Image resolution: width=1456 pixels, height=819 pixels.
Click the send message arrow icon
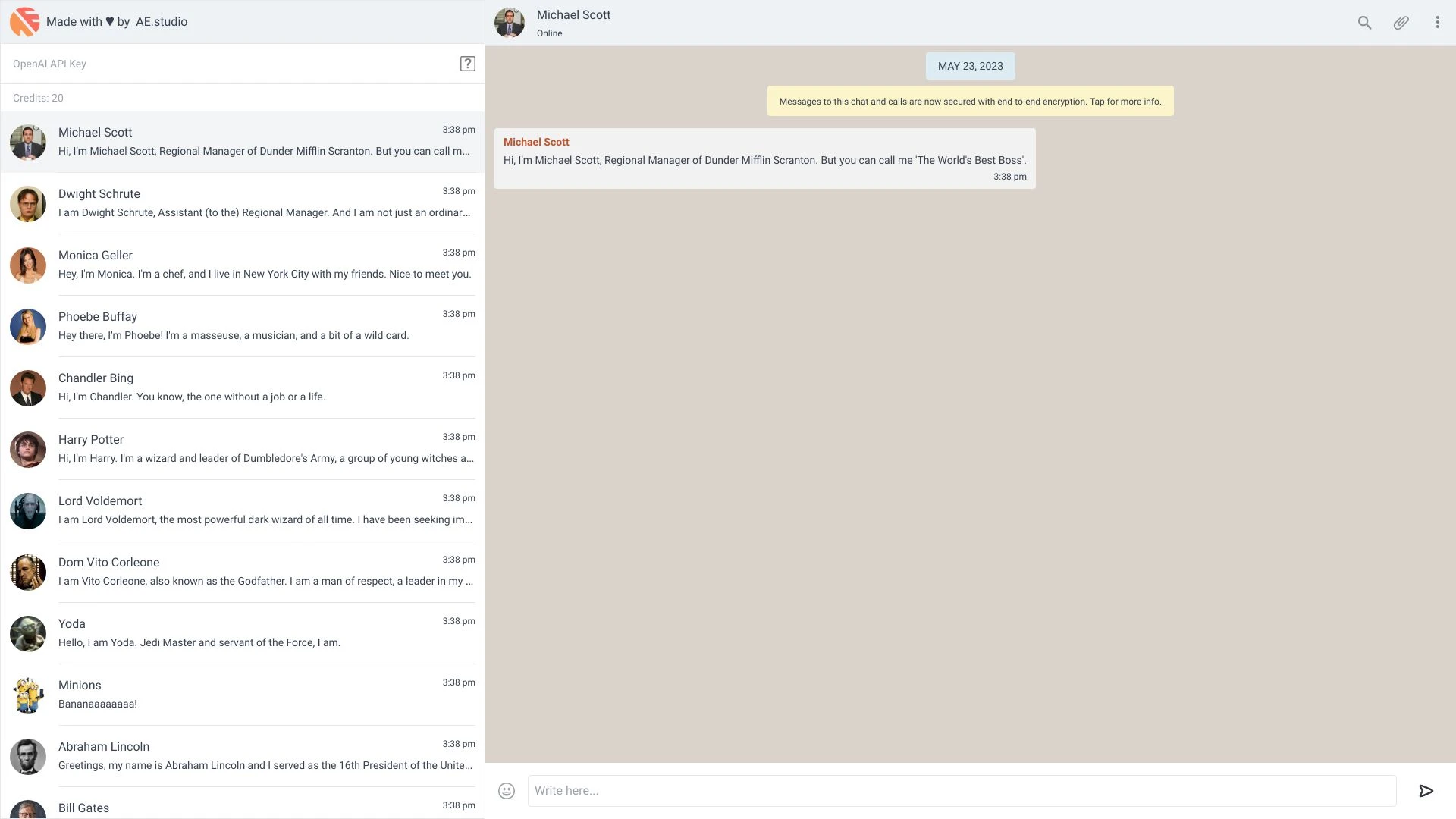pyautogui.click(x=1426, y=790)
